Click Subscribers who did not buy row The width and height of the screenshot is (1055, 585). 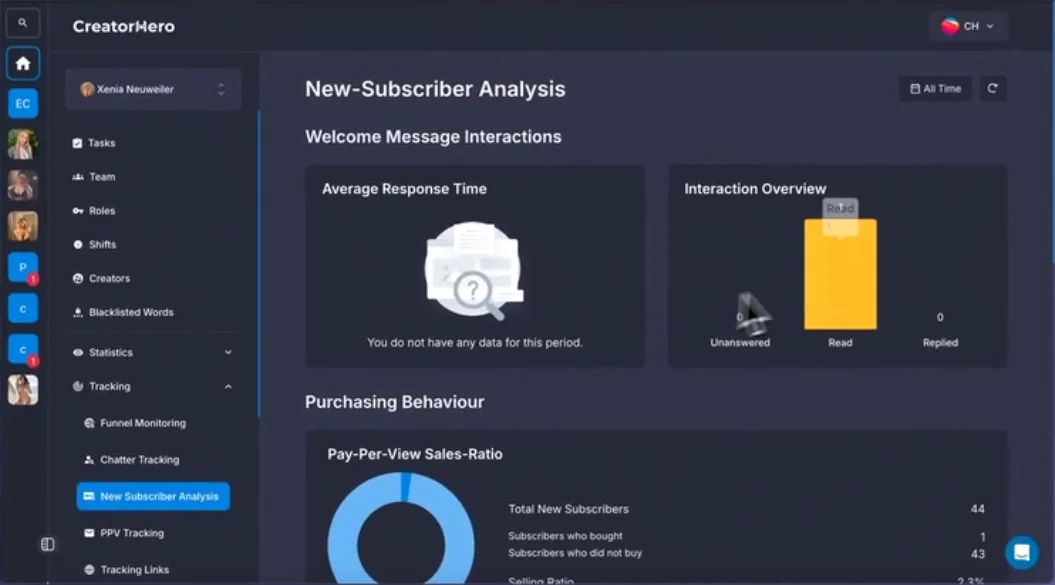pyautogui.click(x=747, y=553)
